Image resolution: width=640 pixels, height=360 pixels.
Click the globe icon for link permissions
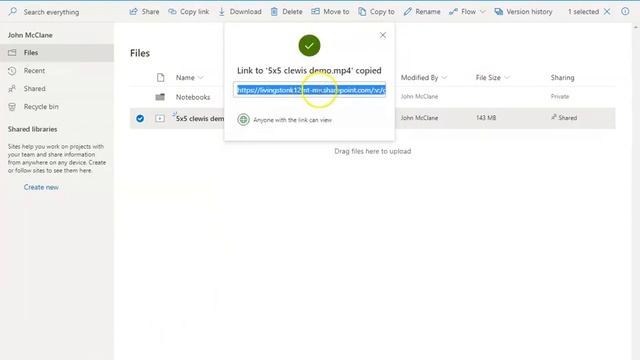[x=243, y=120]
